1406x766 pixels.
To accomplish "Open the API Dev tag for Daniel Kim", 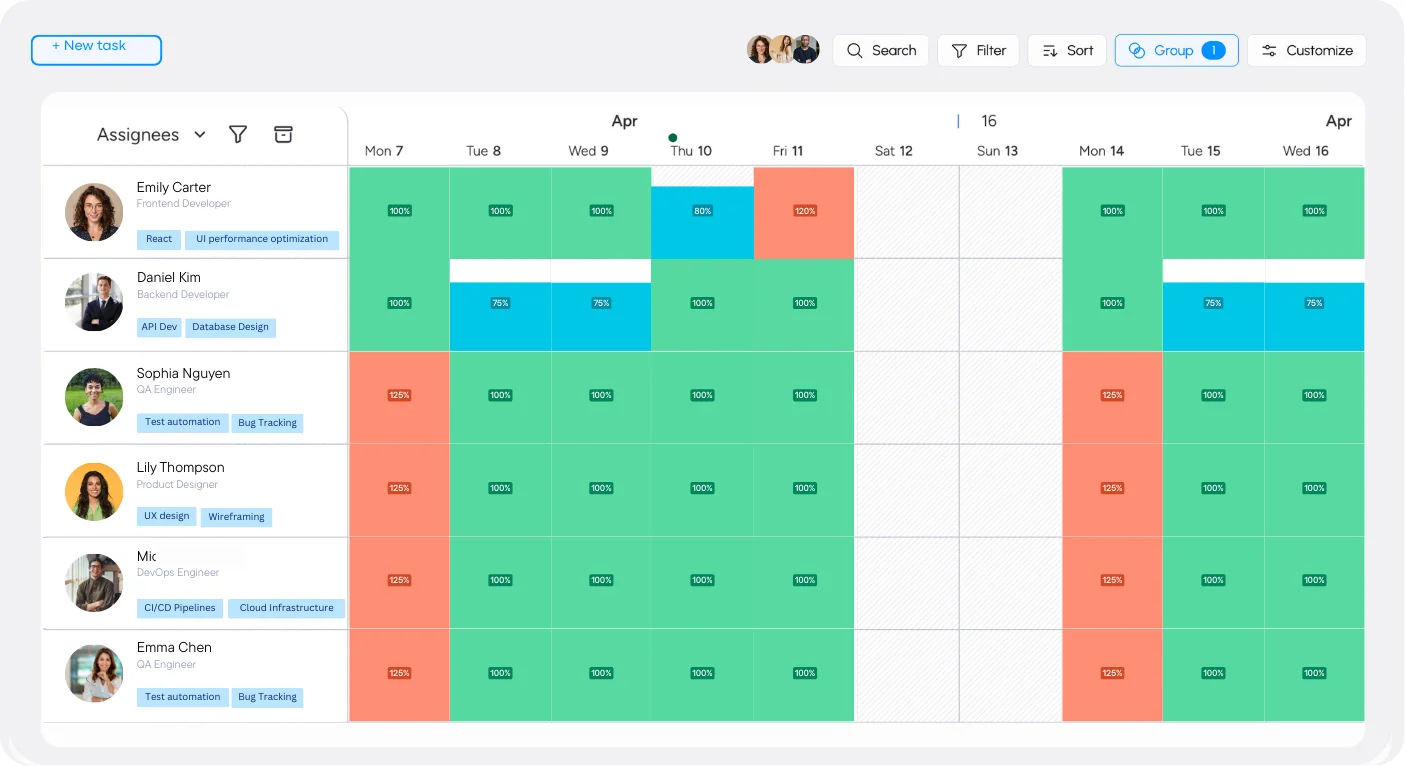I will (x=158, y=327).
